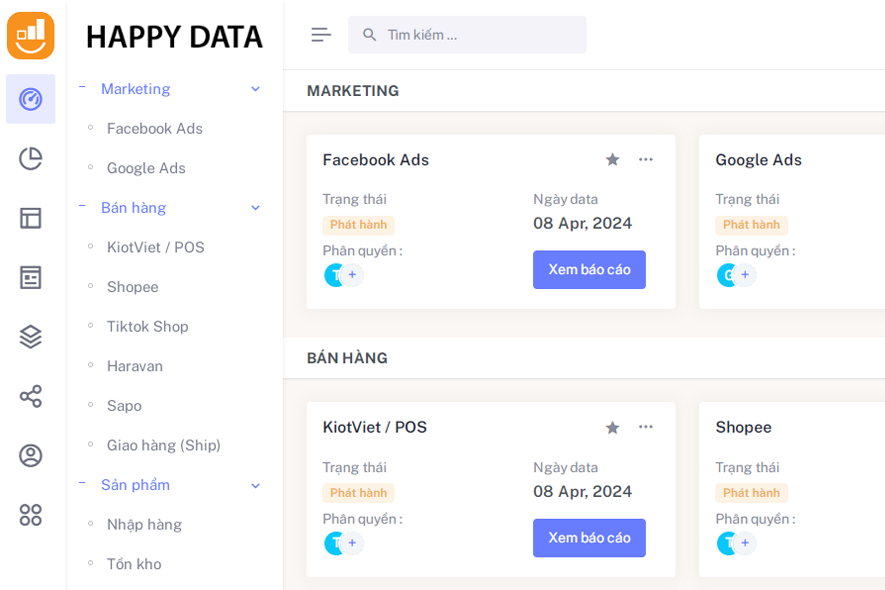Click the search magnifier icon
Viewport: 885px width, 590px height.
pos(369,35)
